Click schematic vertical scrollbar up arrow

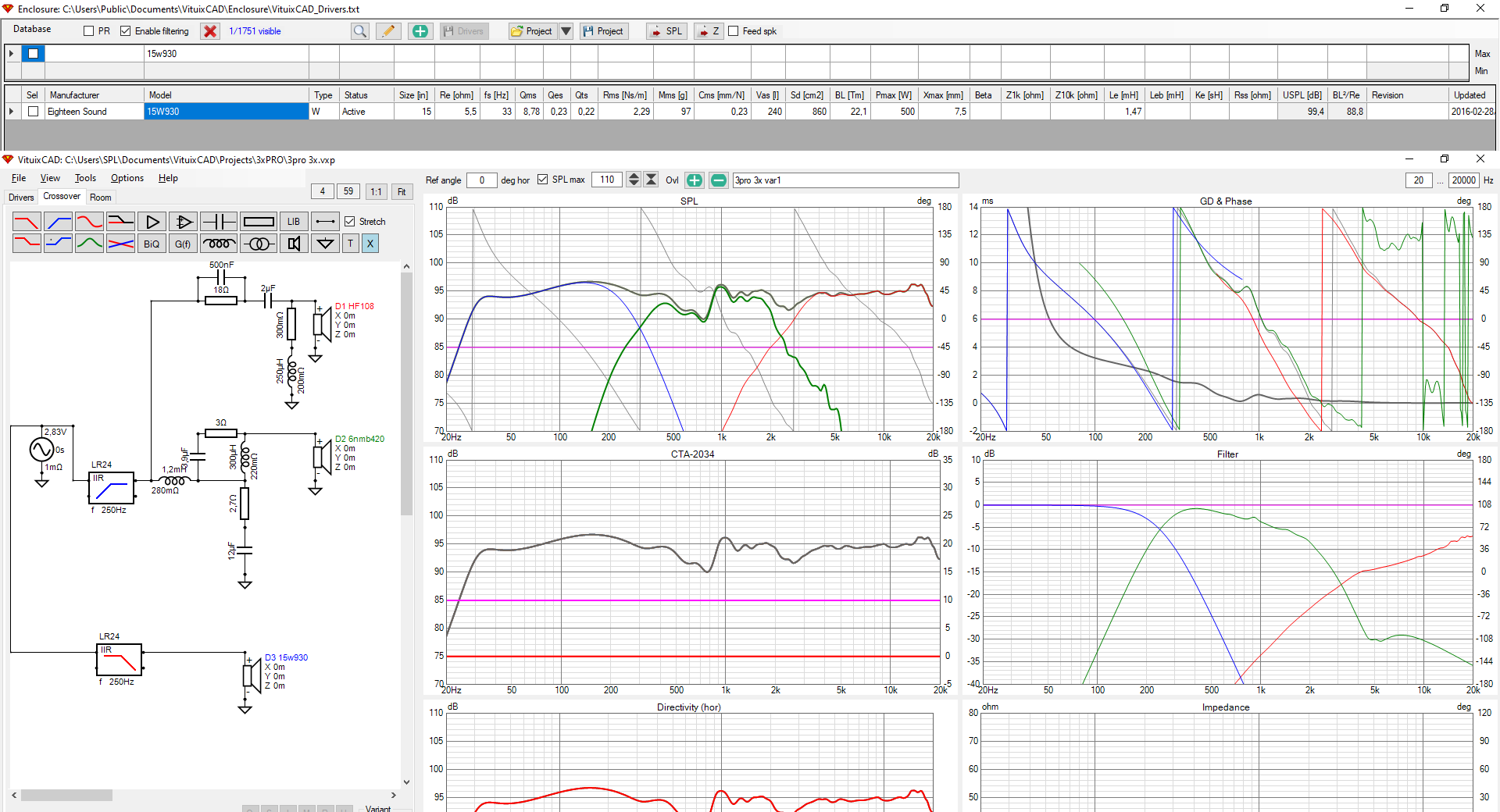[x=406, y=266]
